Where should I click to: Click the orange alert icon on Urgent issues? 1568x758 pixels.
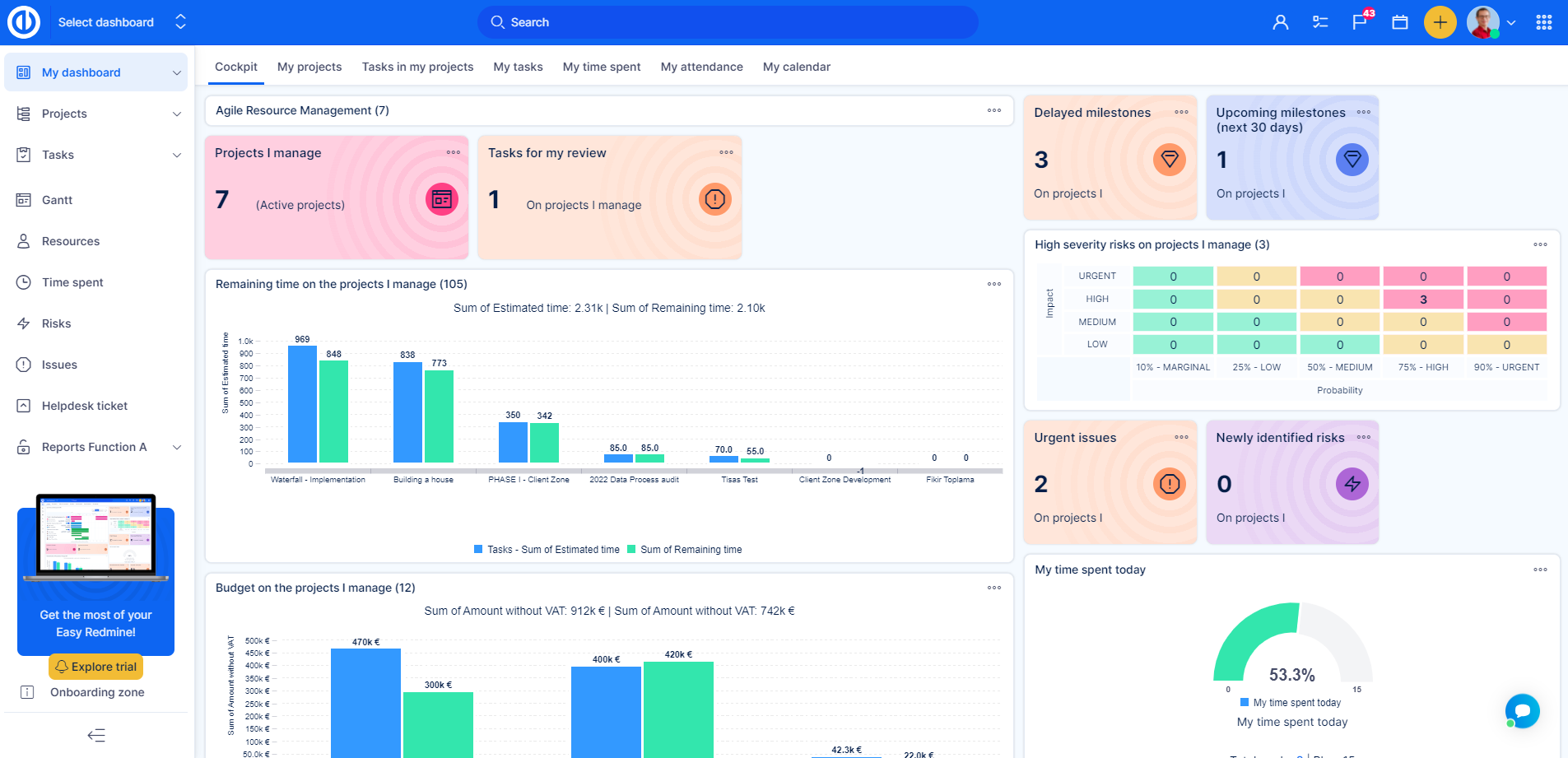1170,484
